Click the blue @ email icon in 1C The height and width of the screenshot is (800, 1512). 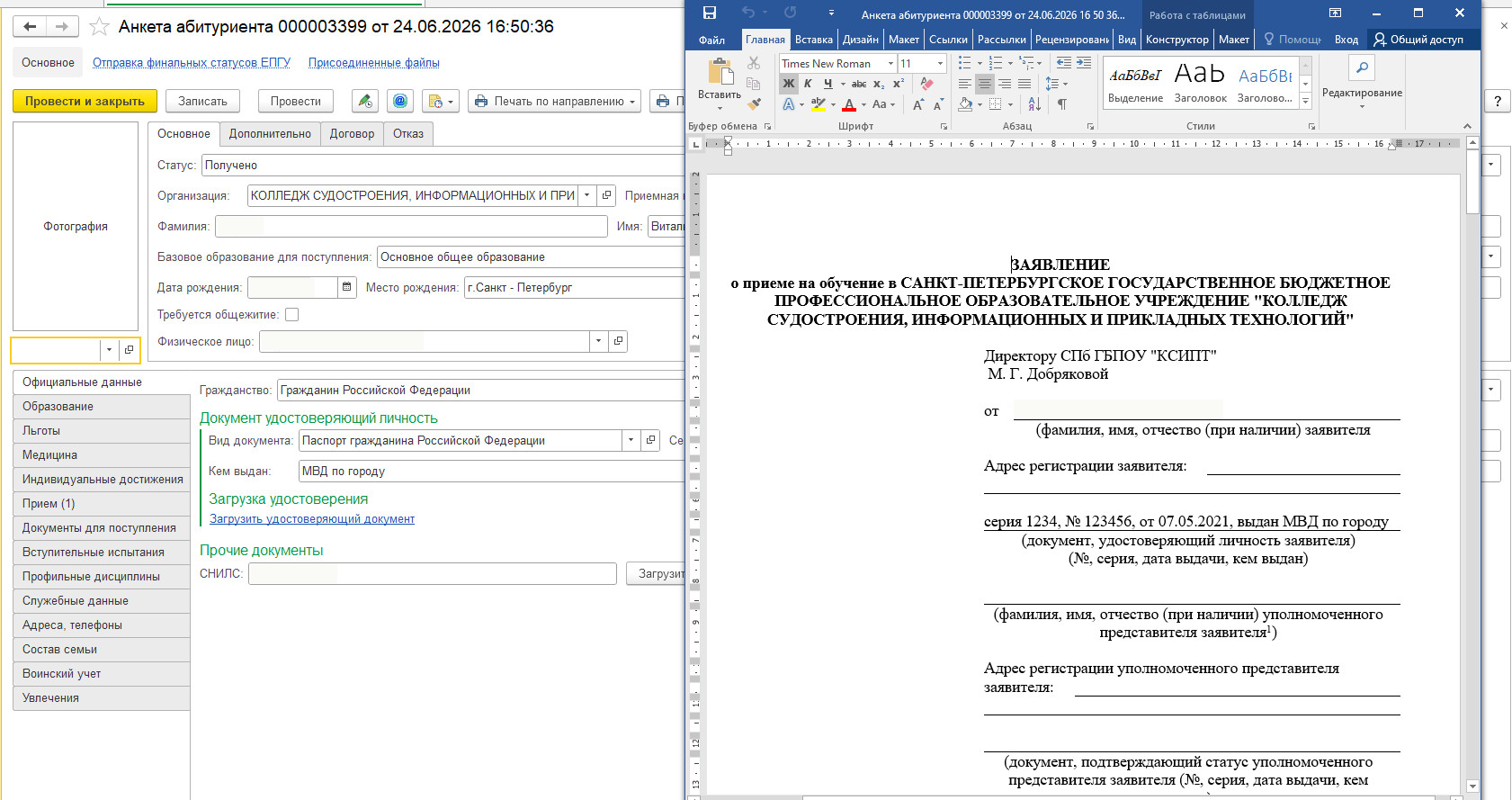tap(400, 102)
